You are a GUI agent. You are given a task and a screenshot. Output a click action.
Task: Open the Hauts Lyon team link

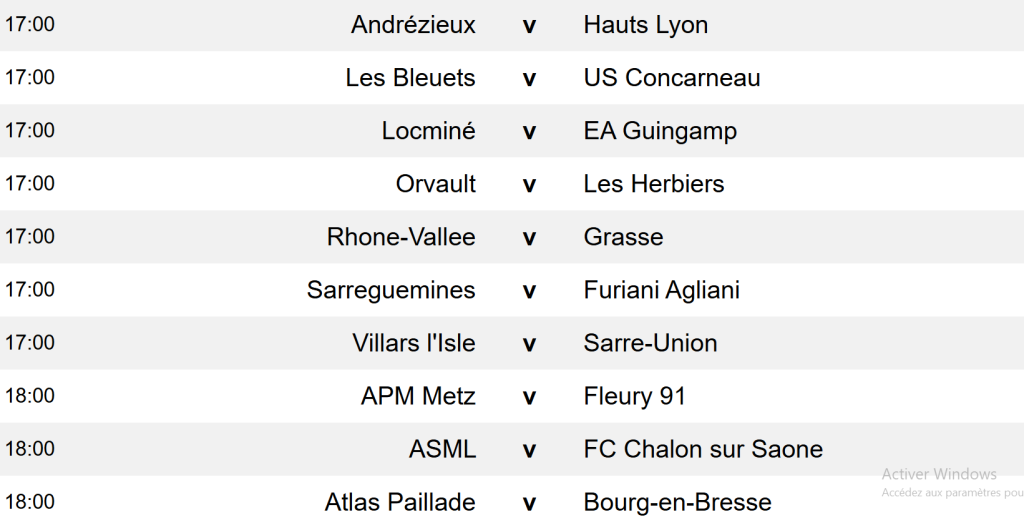pyautogui.click(x=645, y=25)
